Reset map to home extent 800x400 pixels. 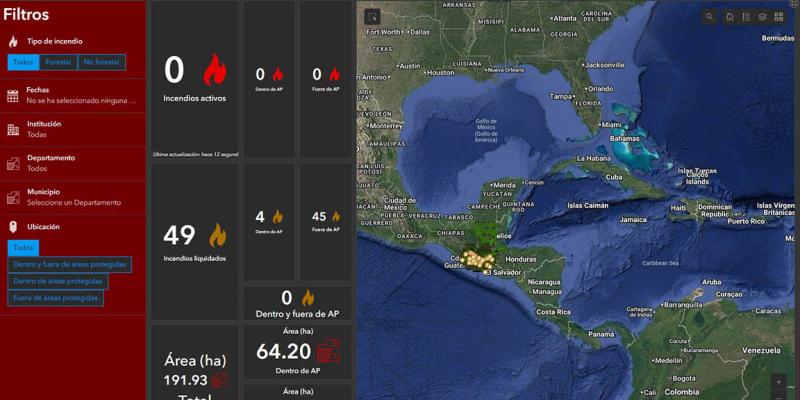point(730,17)
